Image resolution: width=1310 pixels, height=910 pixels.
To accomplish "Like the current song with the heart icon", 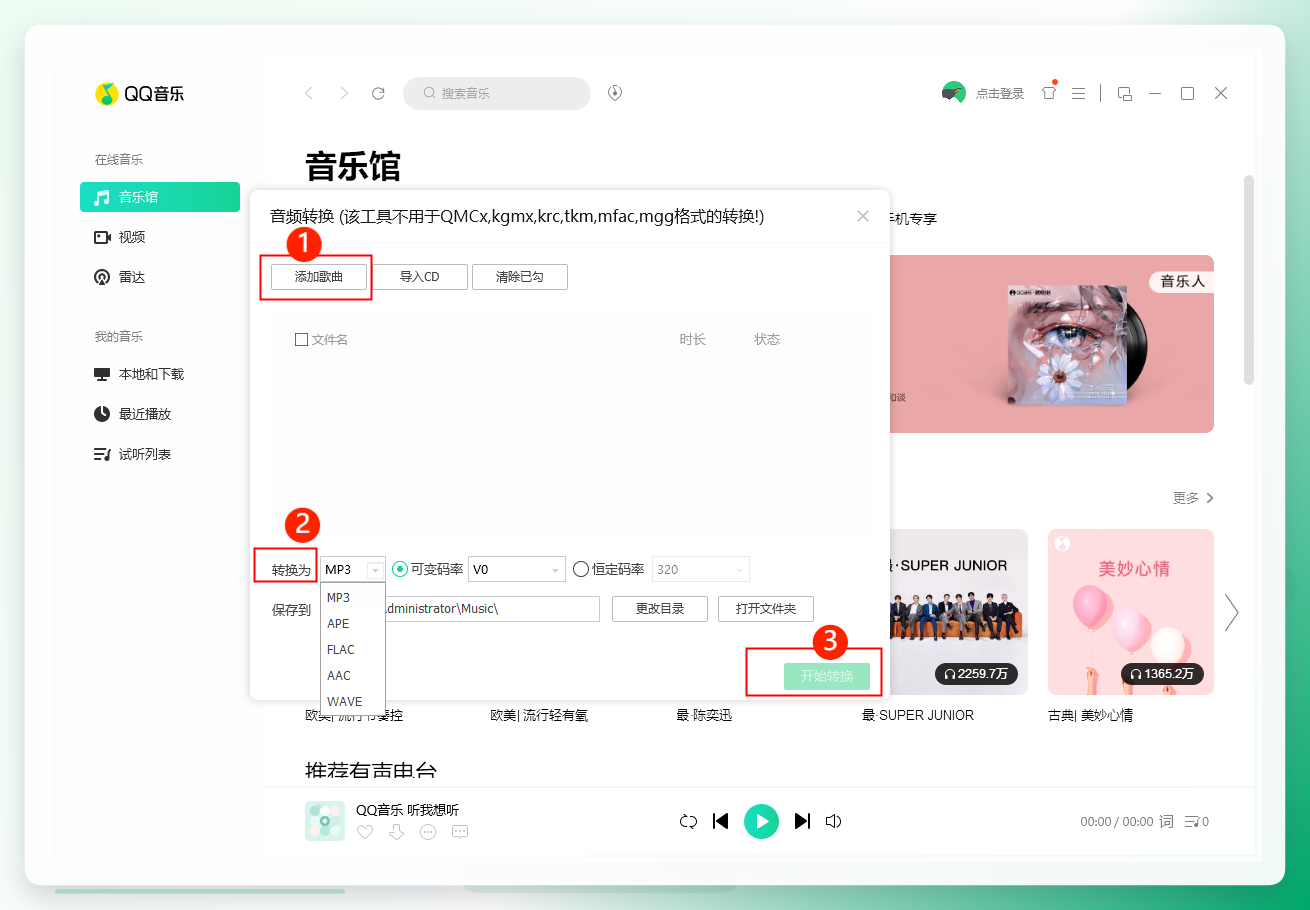I will [365, 832].
